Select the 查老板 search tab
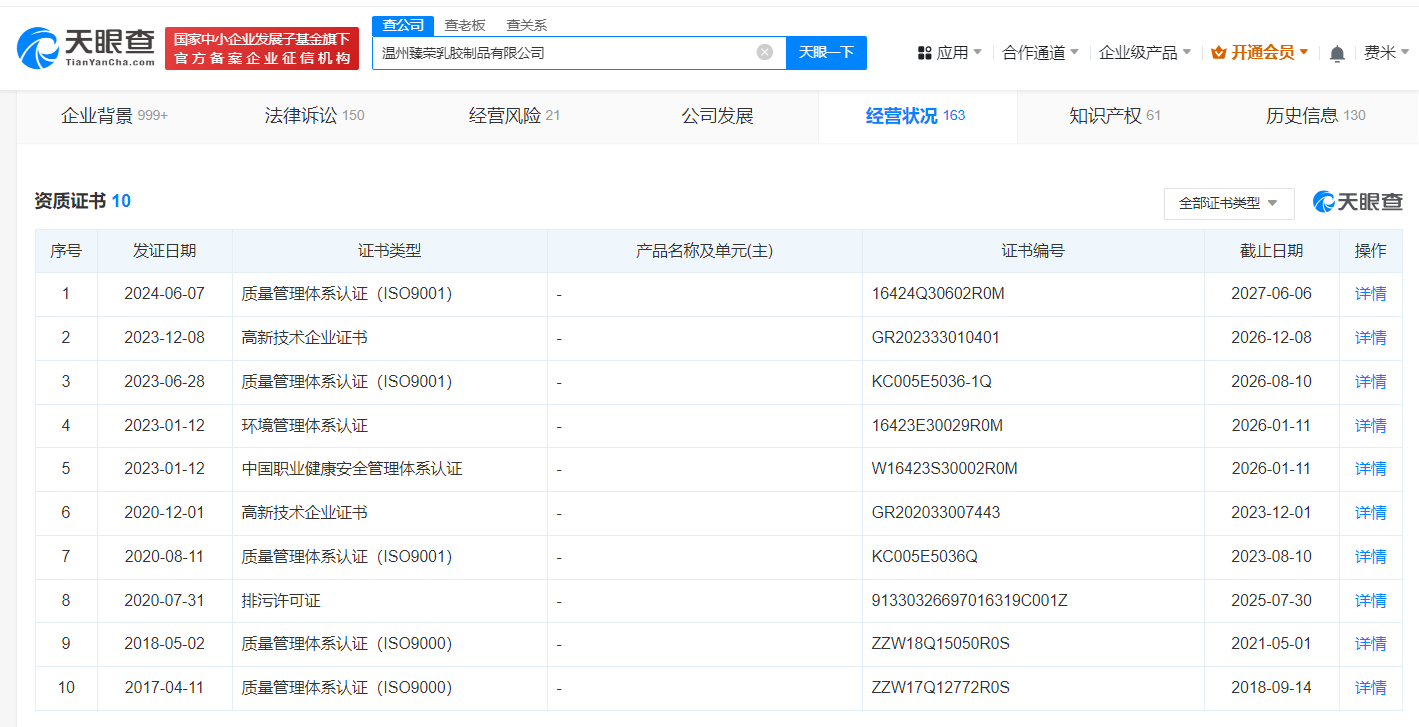1419x727 pixels. (x=465, y=25)
